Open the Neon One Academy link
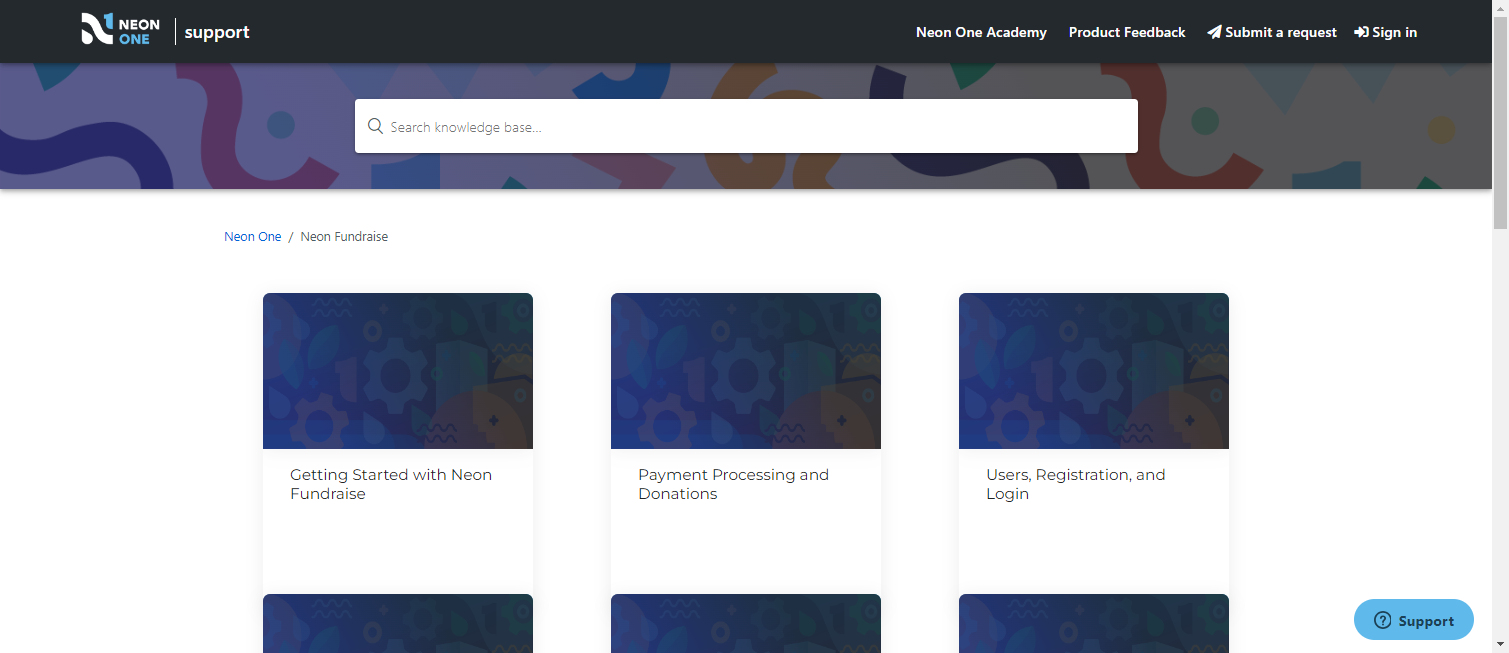This screenshot has height=653, width=1509. point(981,32)
